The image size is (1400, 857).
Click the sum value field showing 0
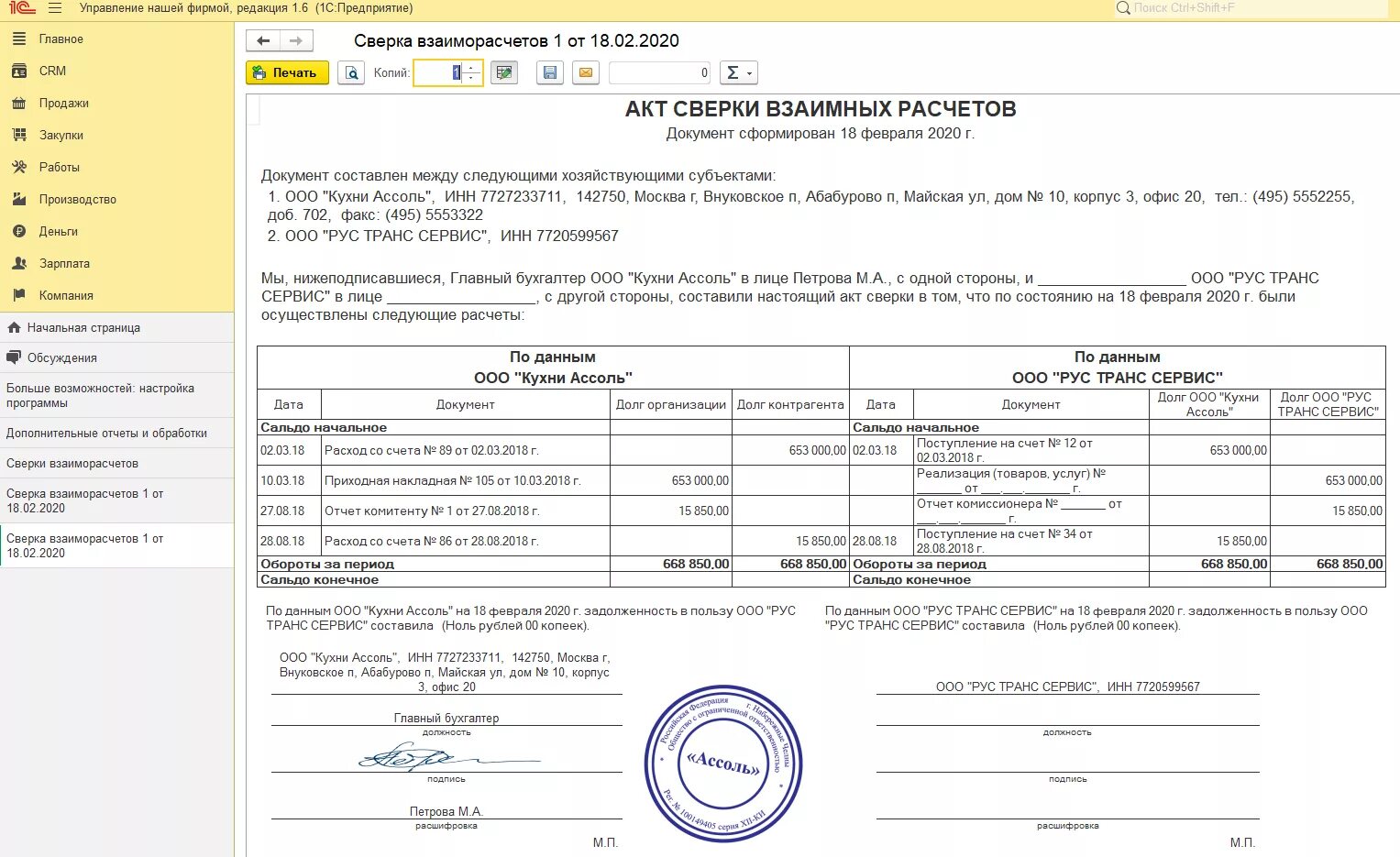click(x=660, y=72)
